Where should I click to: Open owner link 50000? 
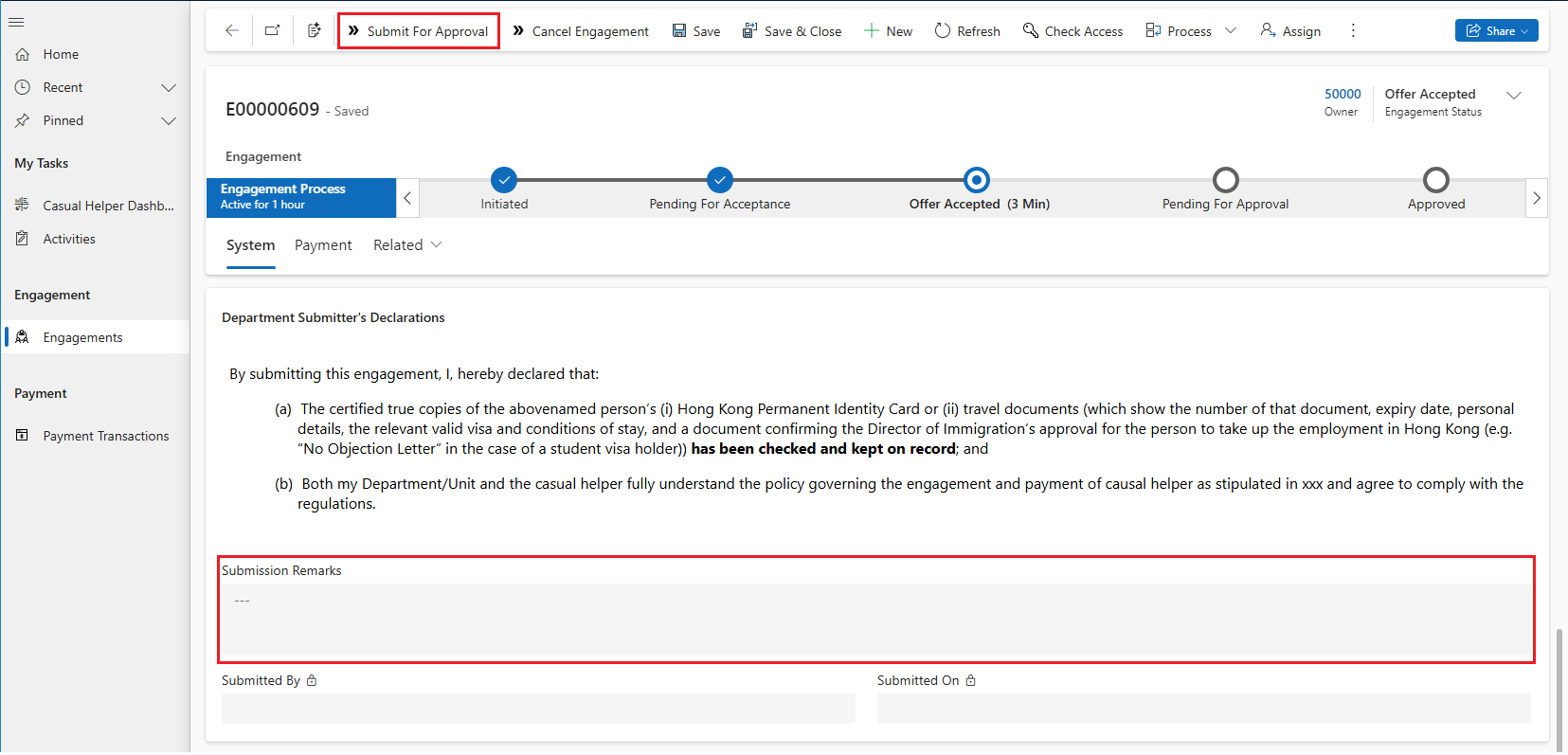pyautogui.click(x=1343, y=94)
